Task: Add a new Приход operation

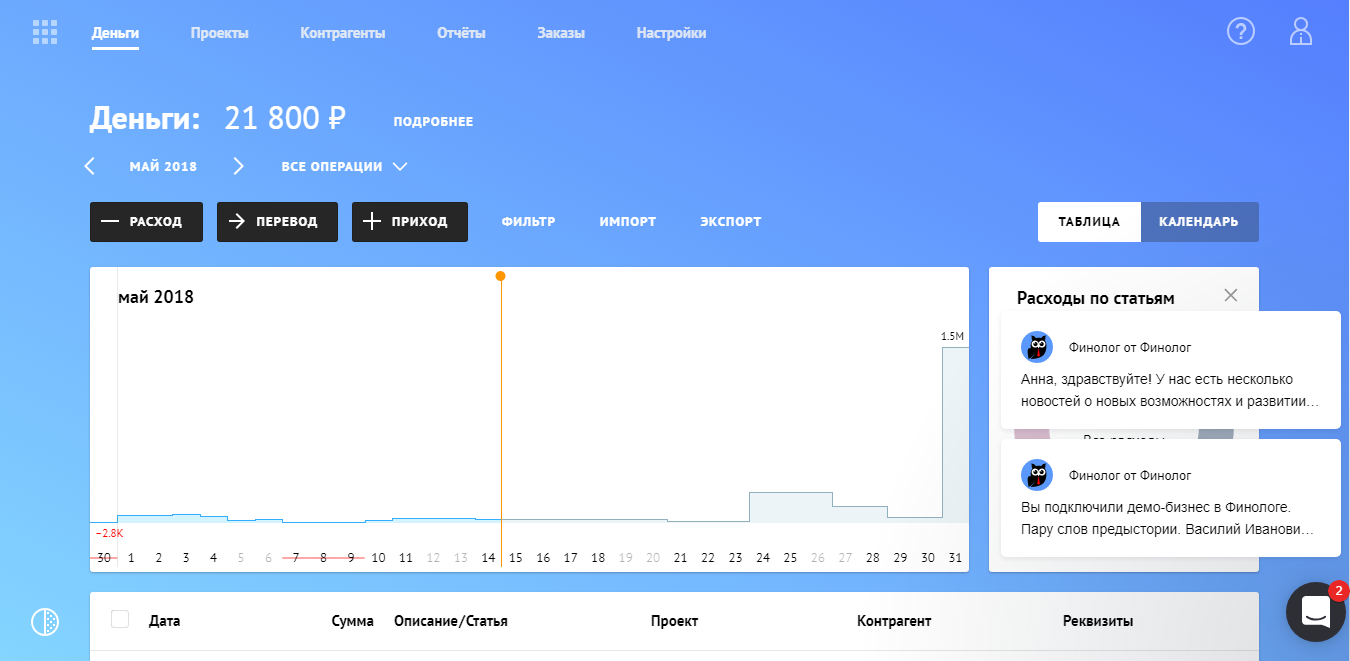Action: point(409,222)
